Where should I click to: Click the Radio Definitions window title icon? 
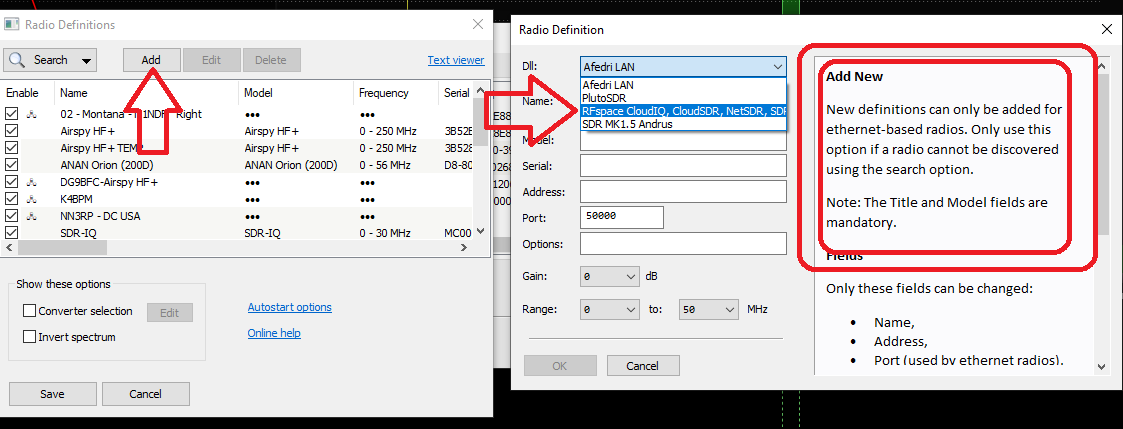(12, 24)
